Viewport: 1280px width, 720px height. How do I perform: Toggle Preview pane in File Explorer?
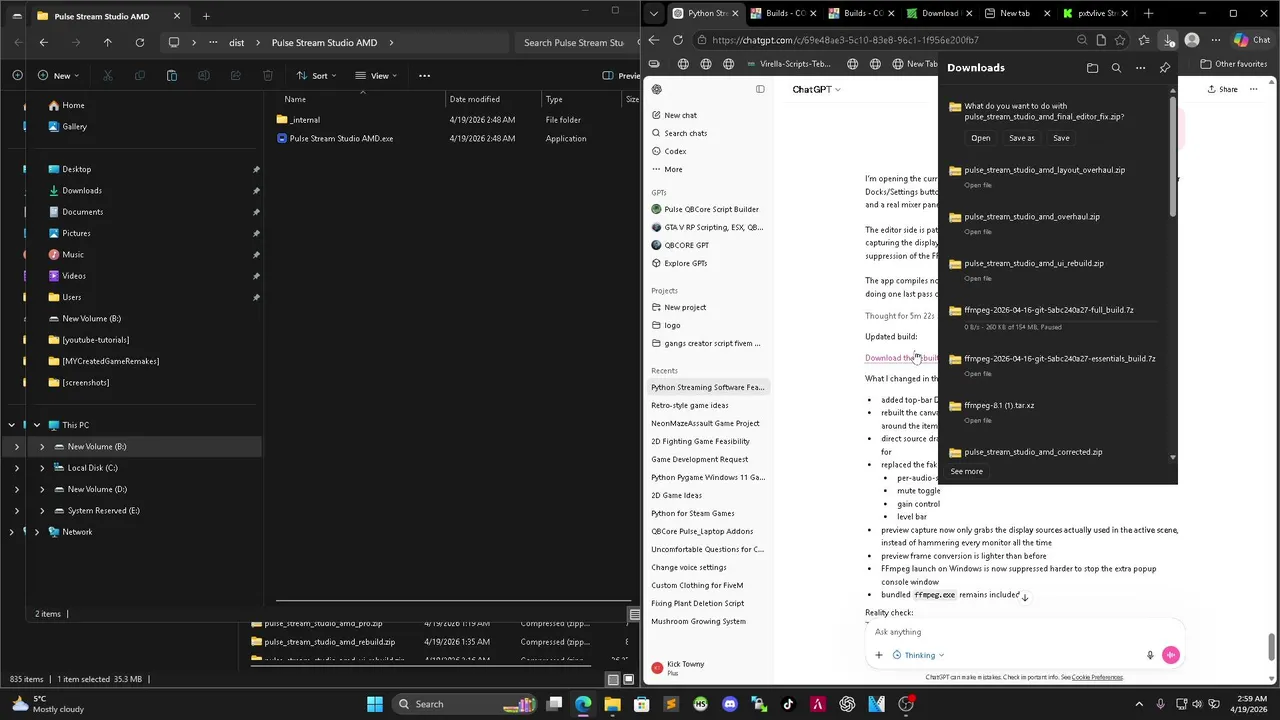pos(621,76)
